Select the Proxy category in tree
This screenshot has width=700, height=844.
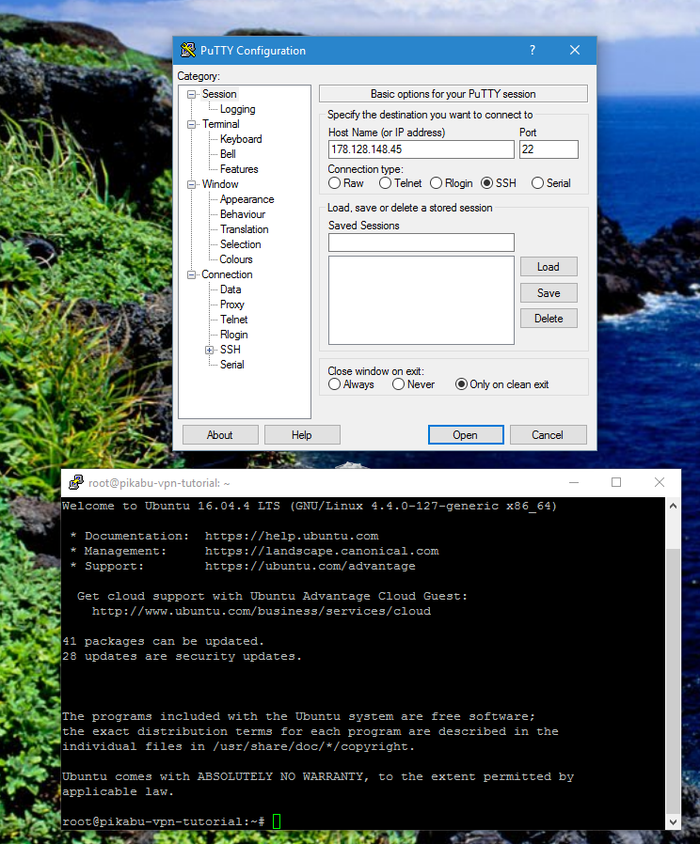point(232,304)
